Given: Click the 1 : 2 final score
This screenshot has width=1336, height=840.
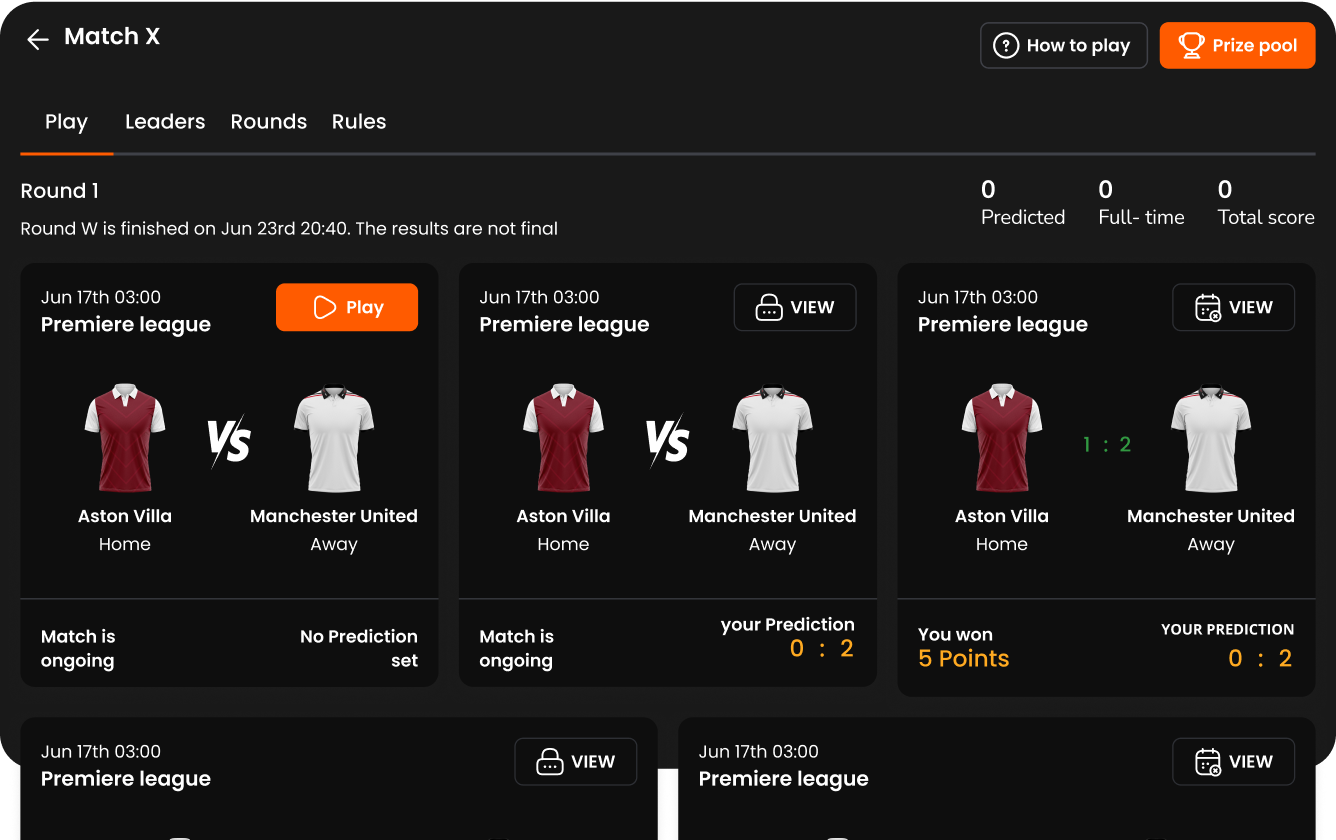Looking at the screenshot, I should coord(1106,445).
